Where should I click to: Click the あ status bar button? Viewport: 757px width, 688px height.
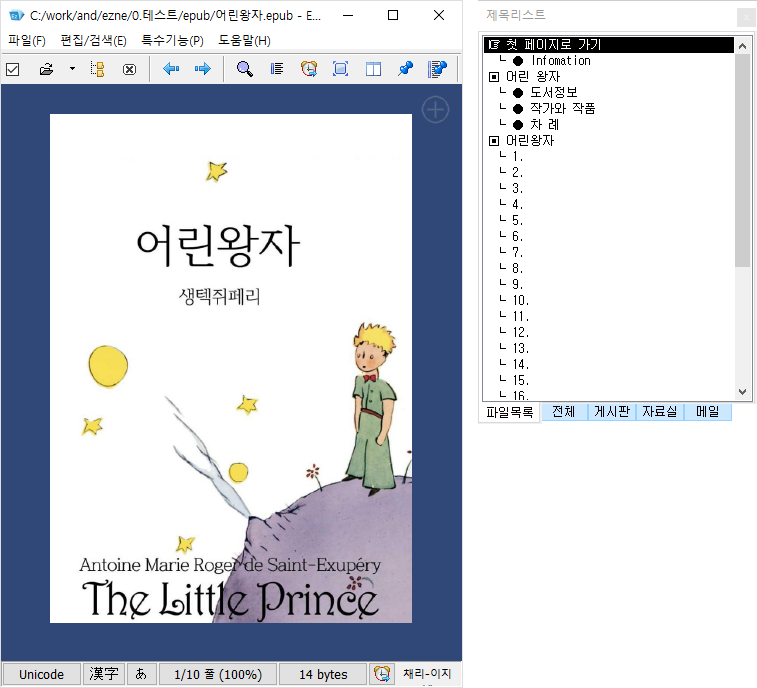(x=141, y=674)
